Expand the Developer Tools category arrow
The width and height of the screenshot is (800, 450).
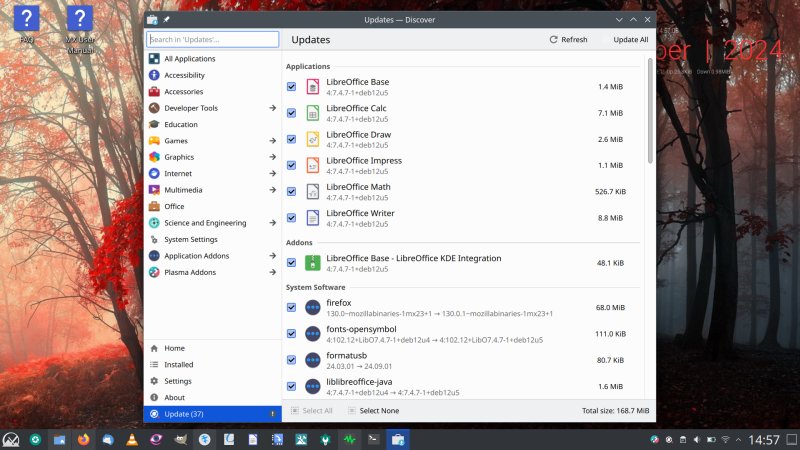click(272, 108)
